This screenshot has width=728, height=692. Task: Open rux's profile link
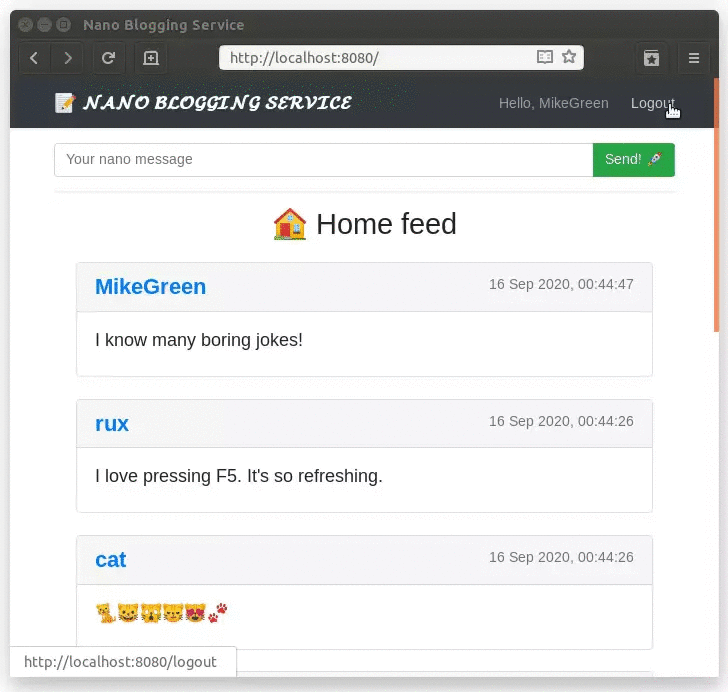112,424
